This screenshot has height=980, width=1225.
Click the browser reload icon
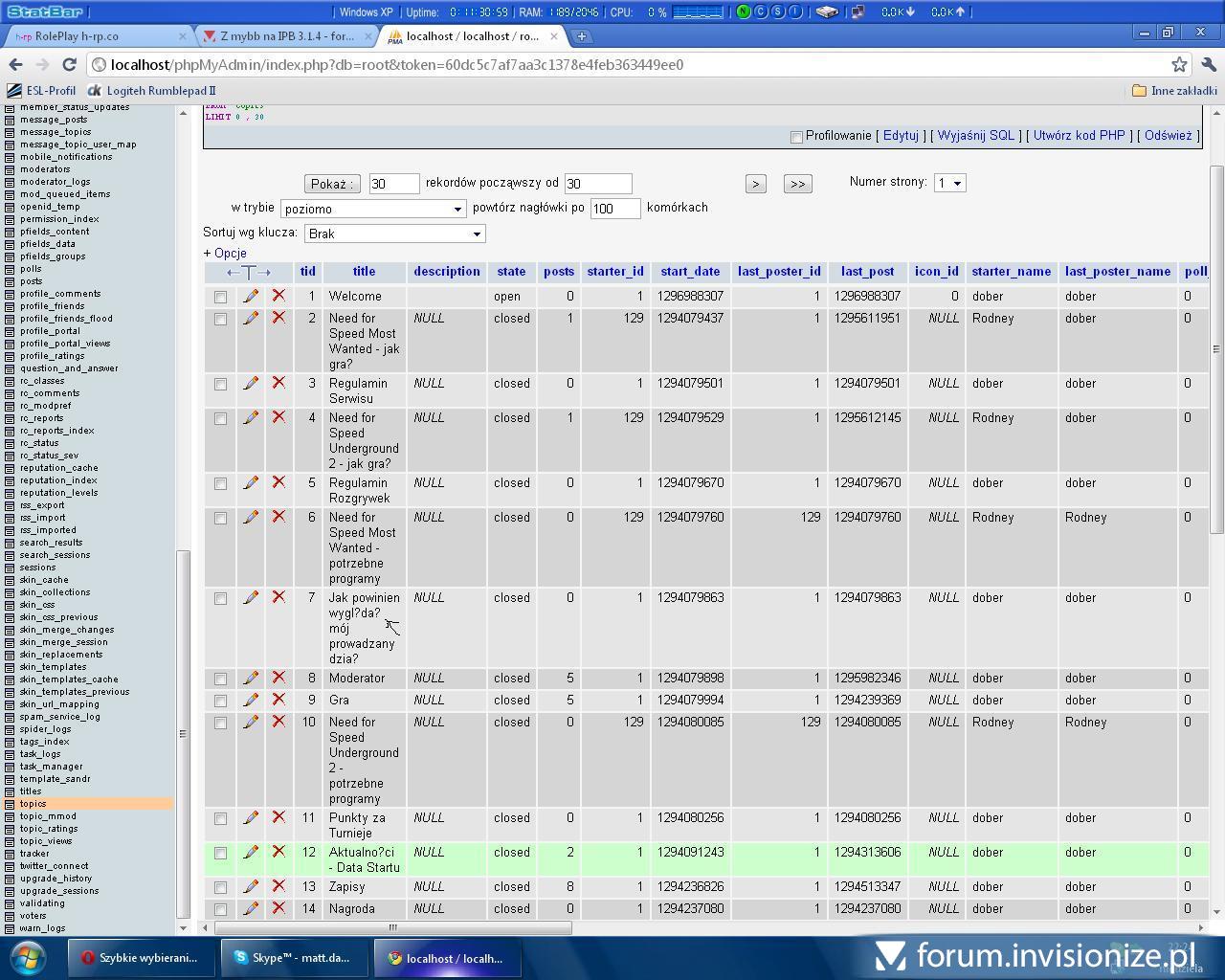(69, 65)
